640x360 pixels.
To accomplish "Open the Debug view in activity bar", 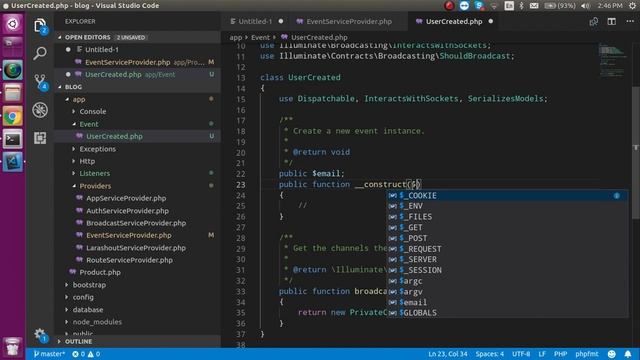I will coord(40,110).
